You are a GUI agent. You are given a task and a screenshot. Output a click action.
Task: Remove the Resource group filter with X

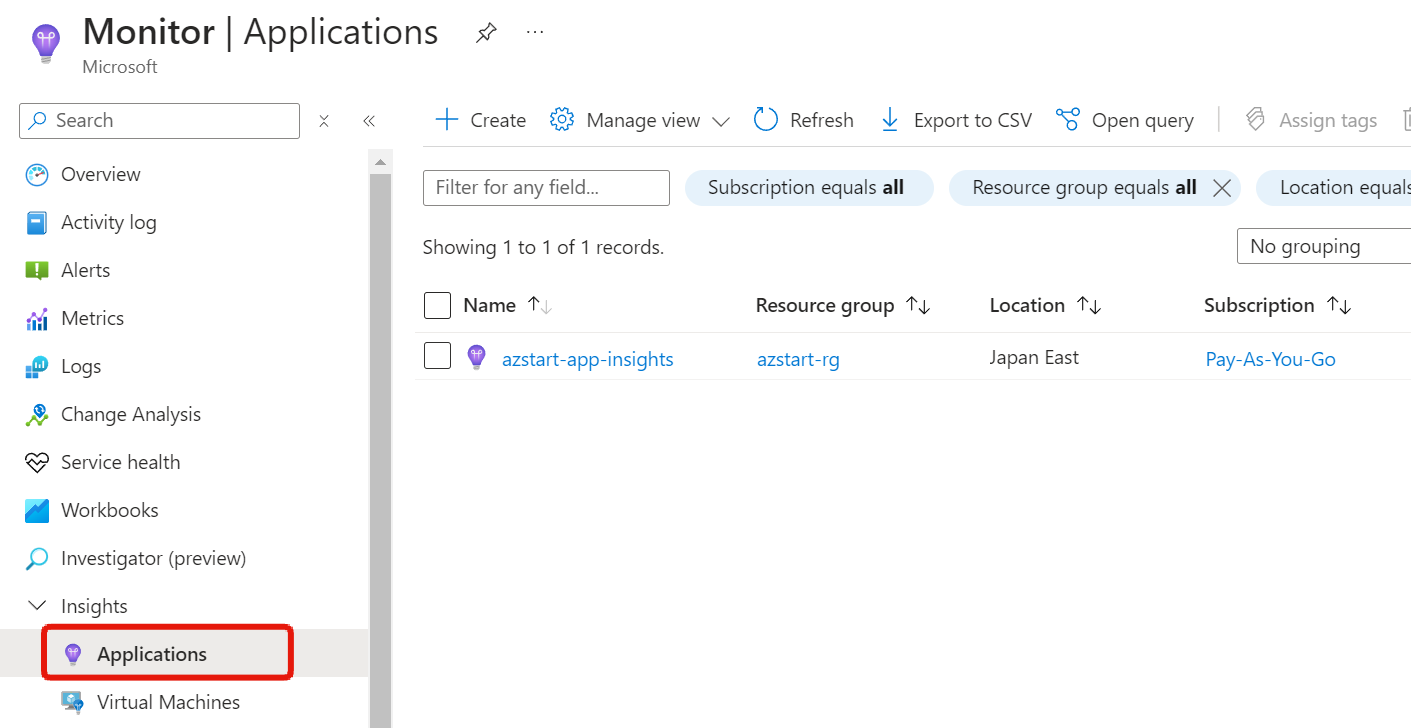point(1221,188)
